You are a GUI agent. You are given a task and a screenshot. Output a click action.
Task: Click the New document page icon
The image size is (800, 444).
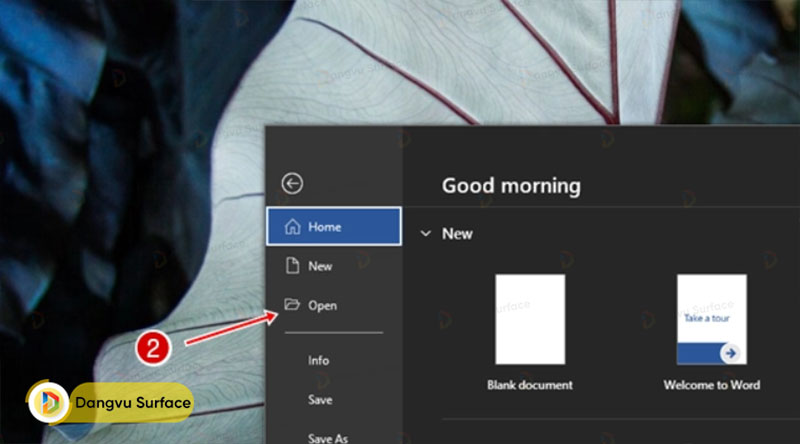(292, 266)
